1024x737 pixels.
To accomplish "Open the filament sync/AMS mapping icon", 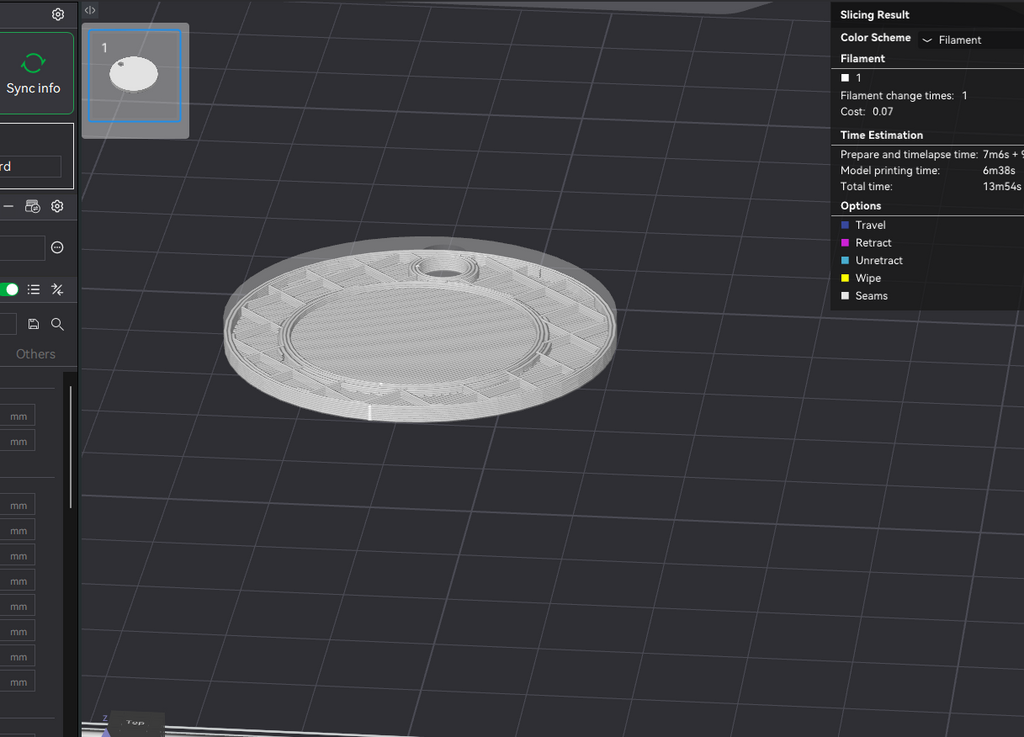I will (33, 206).
